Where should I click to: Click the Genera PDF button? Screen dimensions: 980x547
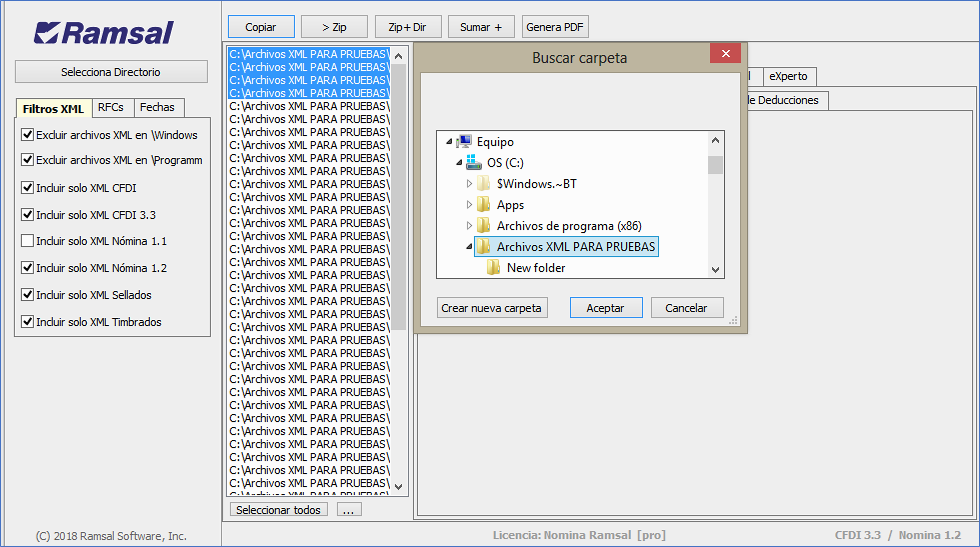click(555, 28)
